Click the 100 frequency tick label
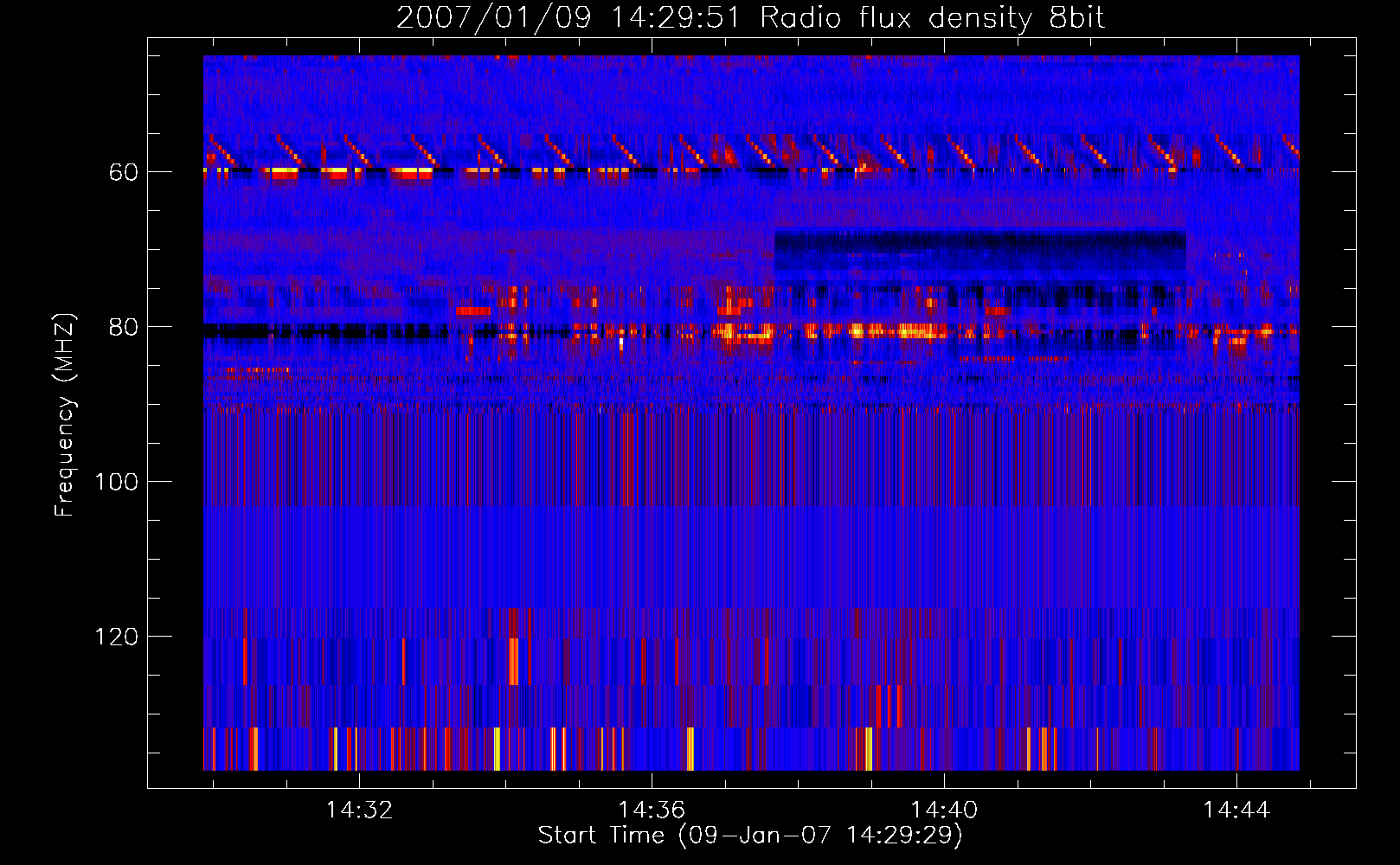Viewport: 1400px width, 865px height. (116, 482)
